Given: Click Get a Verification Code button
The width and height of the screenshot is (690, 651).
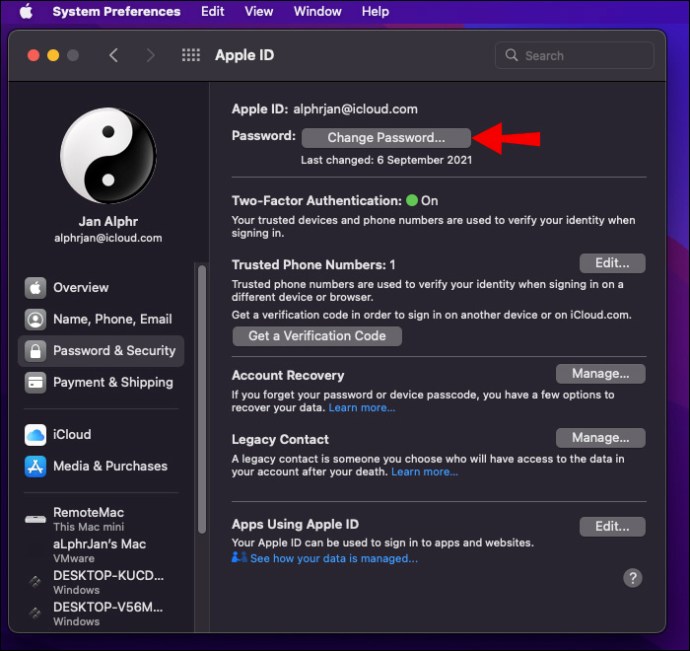Looking at the screenshot, I should 317,336.
